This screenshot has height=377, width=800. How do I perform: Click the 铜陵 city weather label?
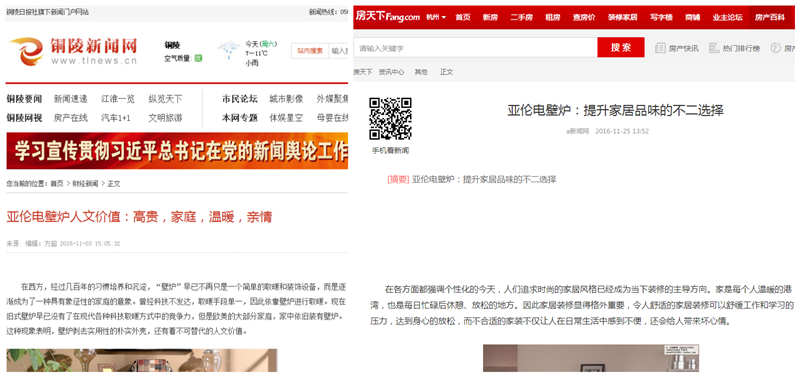click(x=172, y=45)
